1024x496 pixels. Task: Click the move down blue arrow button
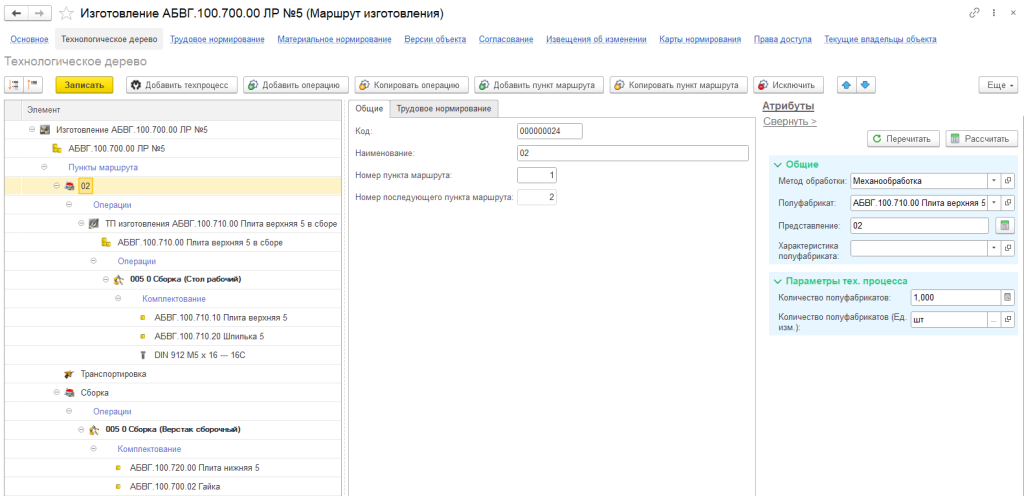pos(866,85)
